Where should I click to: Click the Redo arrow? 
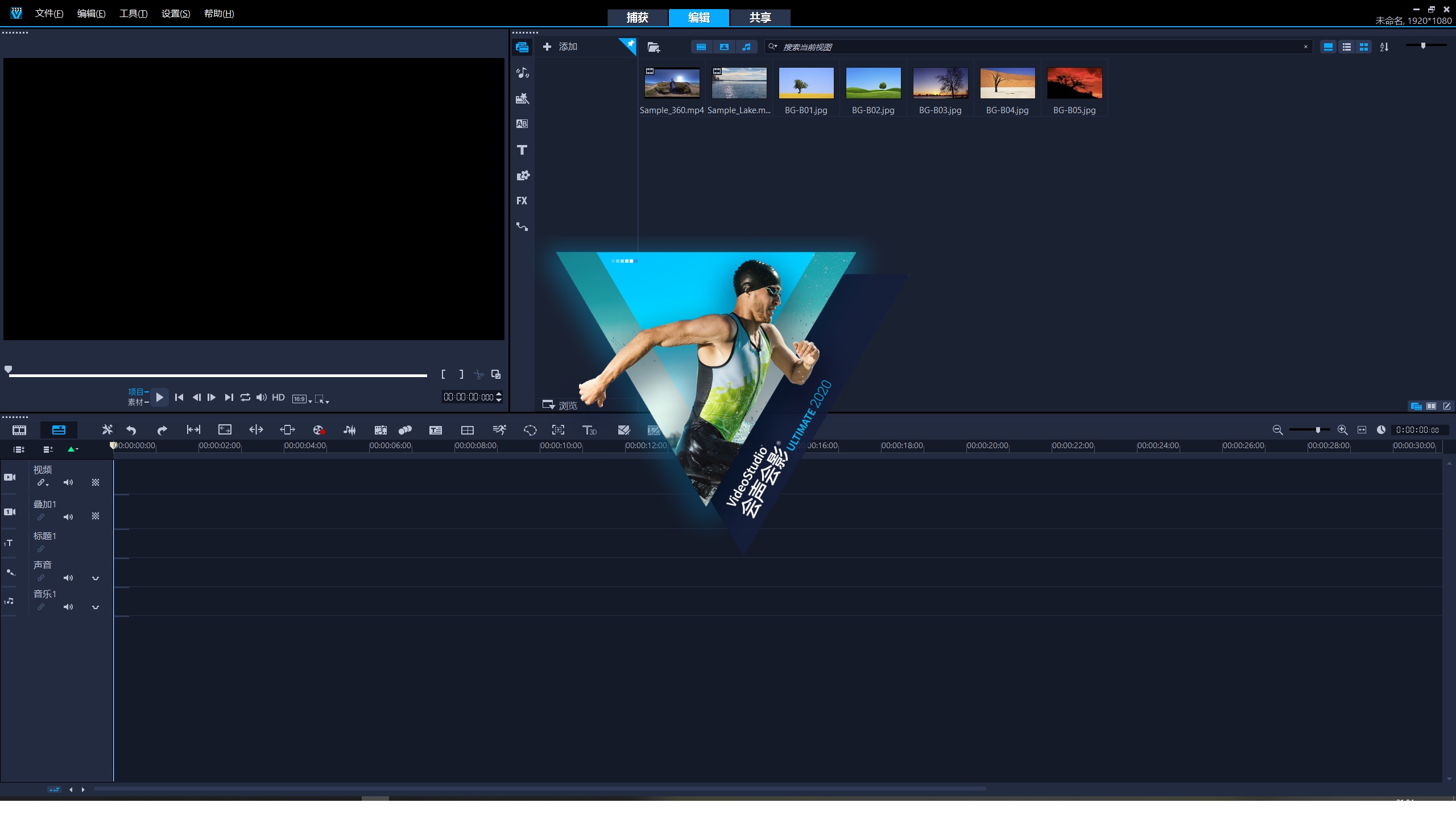(162, 430)
